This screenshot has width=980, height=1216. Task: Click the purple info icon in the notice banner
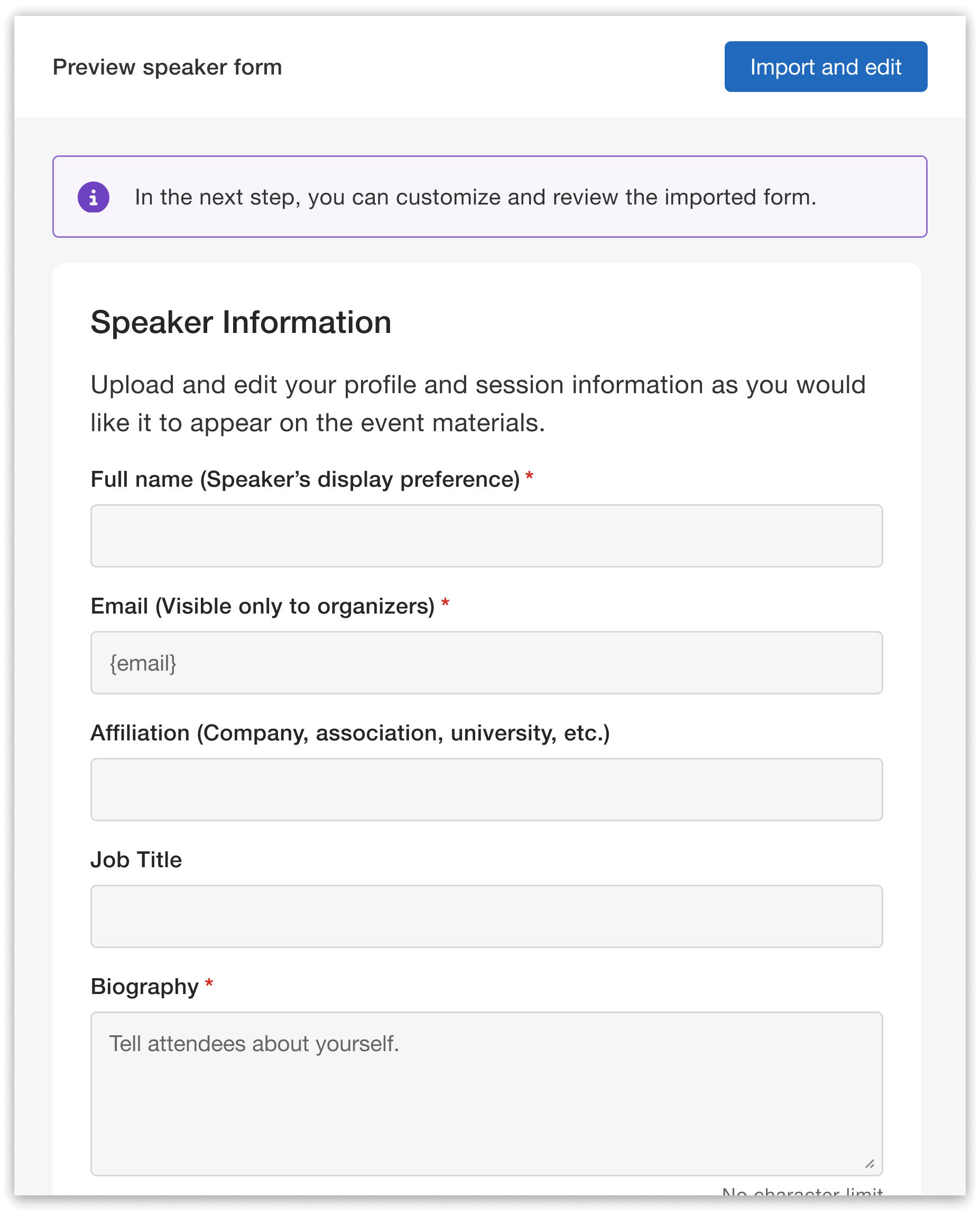pyautogui.click(x=95, y=197)
